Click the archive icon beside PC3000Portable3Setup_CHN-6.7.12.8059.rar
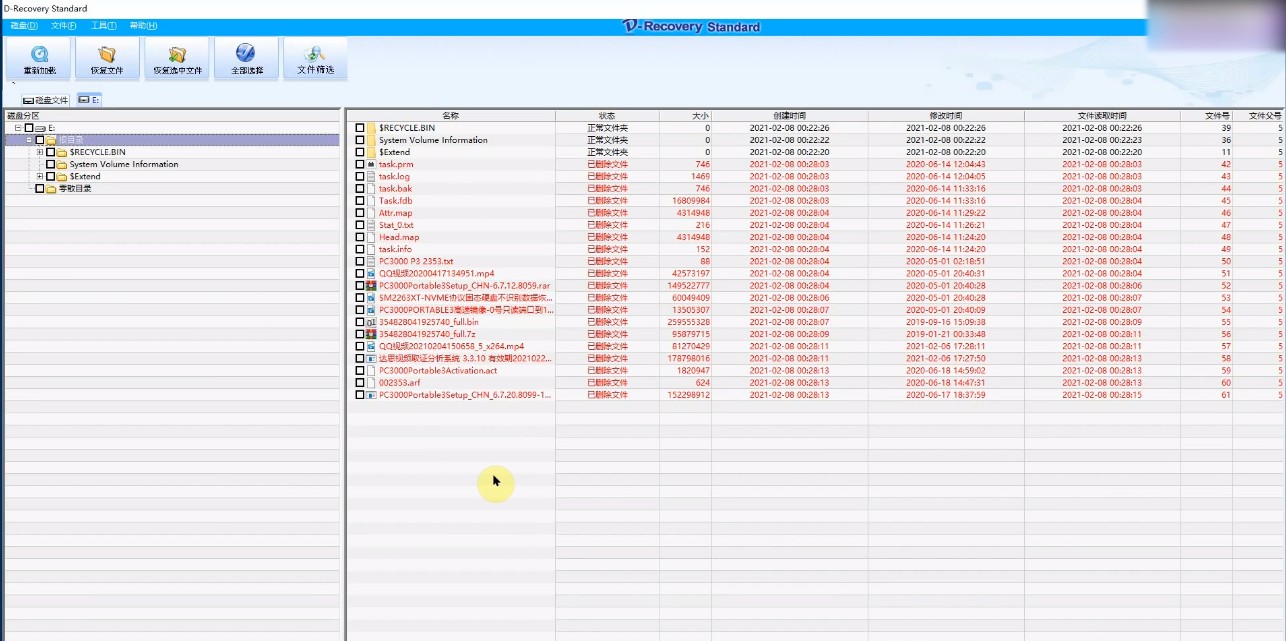Image resolution: width=1286 pixels, height=641 pixels. [x=371, y=285]
